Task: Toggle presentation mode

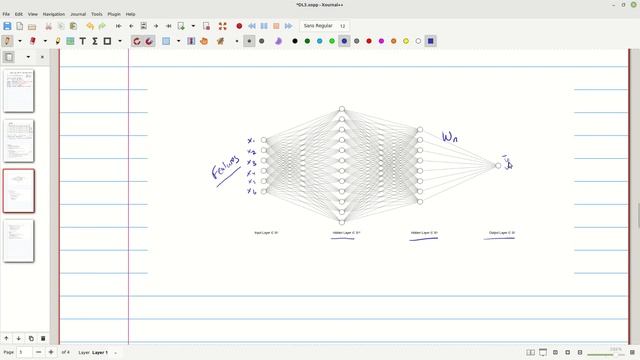Action: [x=543, y=352]
